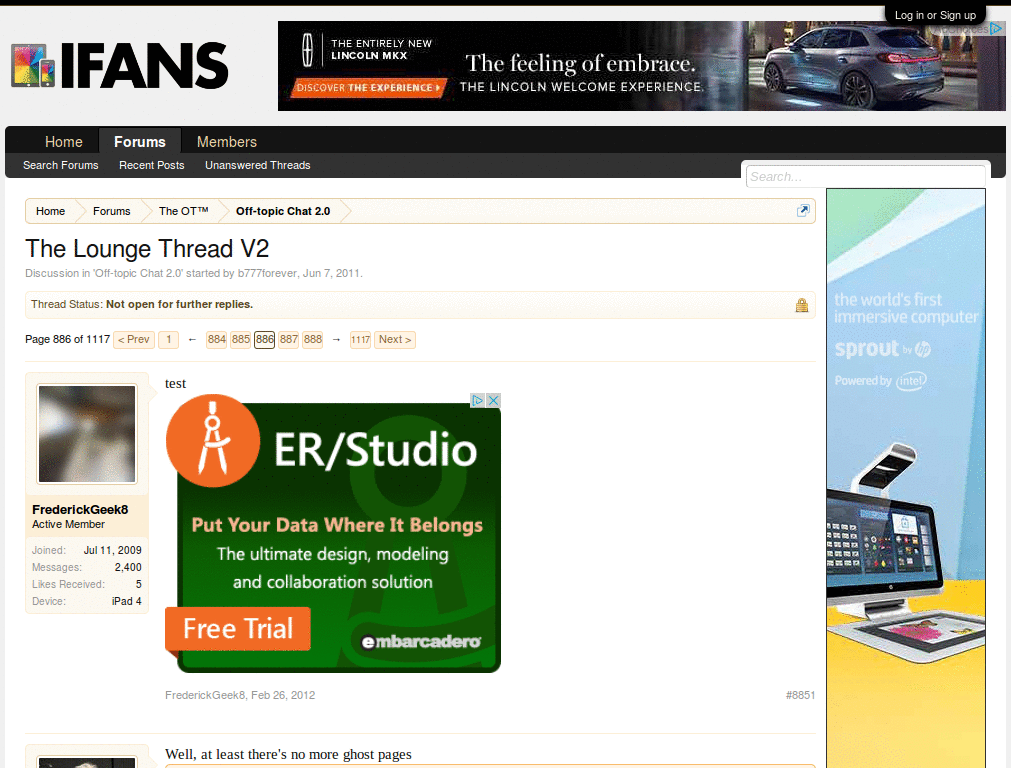
Task: Click the embarcadero logo in ad
Action: coord(421,642)
